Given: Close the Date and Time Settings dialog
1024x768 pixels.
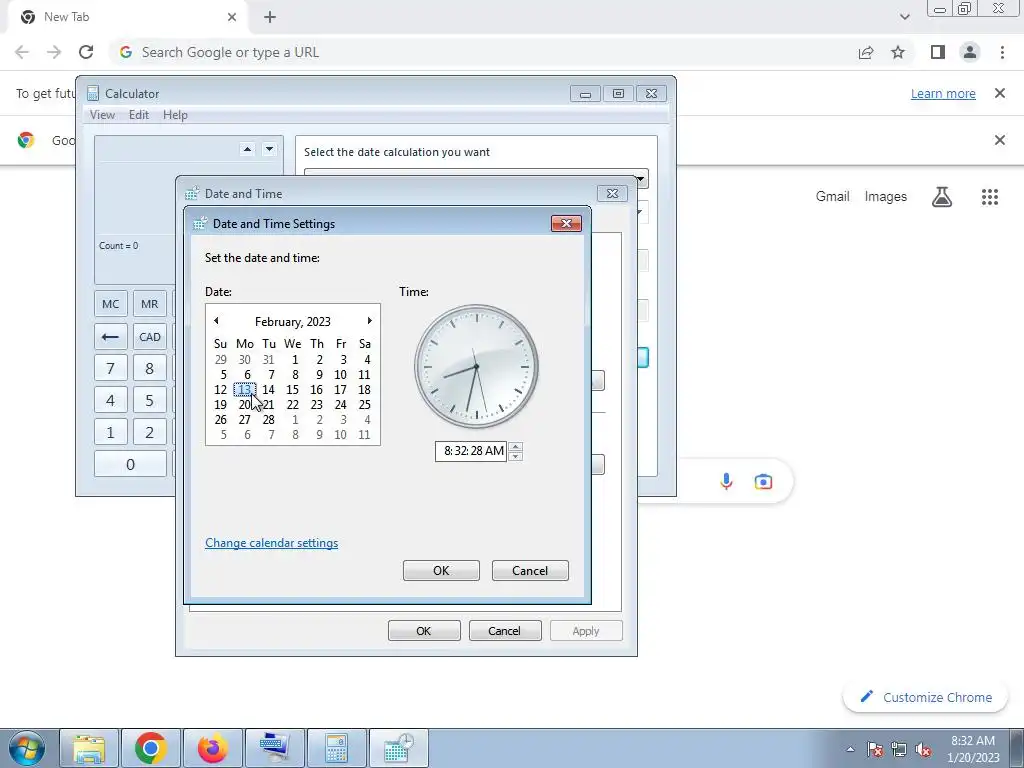Looking at the screenshot, I should 566,223.
